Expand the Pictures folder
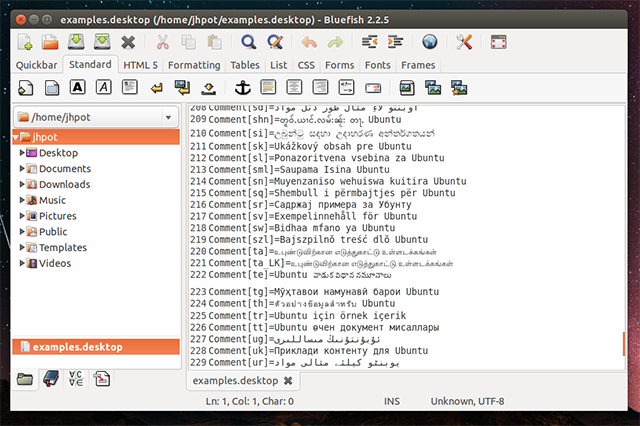 click(x=22, y=216)
